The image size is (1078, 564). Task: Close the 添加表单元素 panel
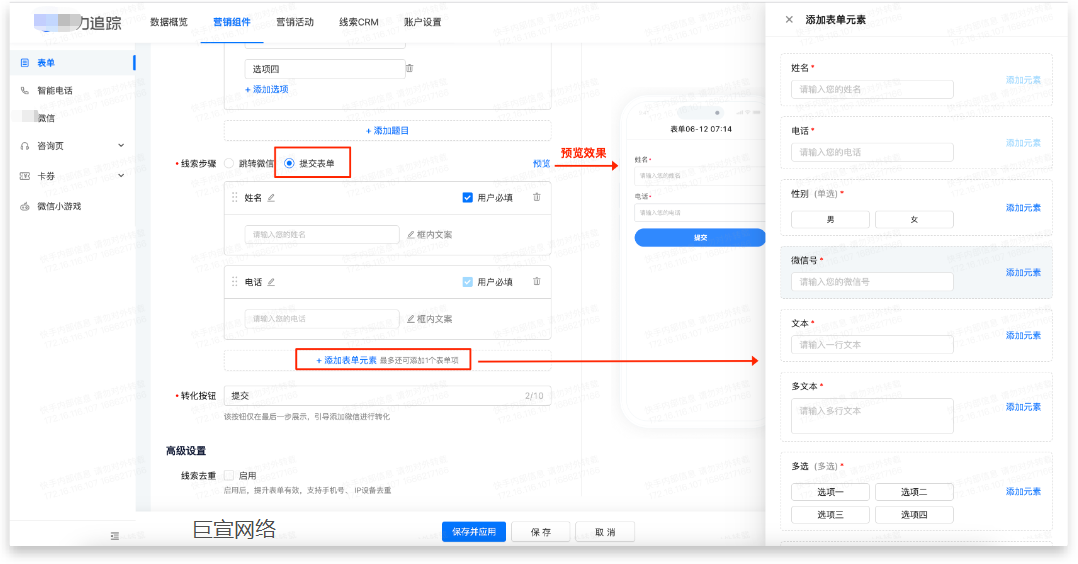tap(789, 19)
